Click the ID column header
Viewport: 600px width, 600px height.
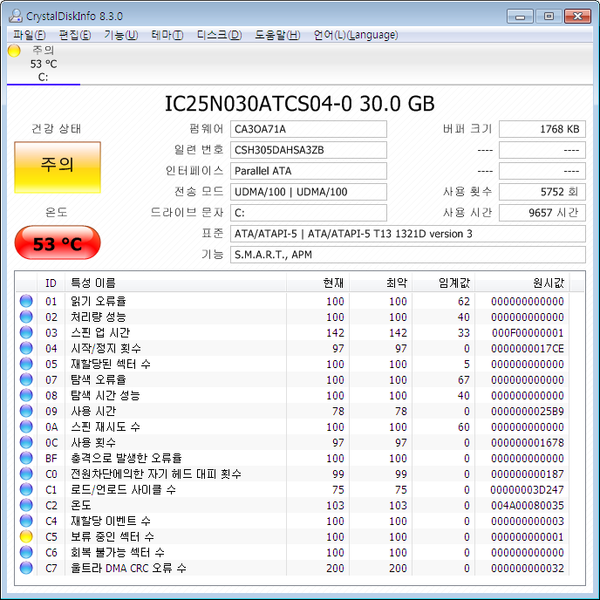coord(51,283)
